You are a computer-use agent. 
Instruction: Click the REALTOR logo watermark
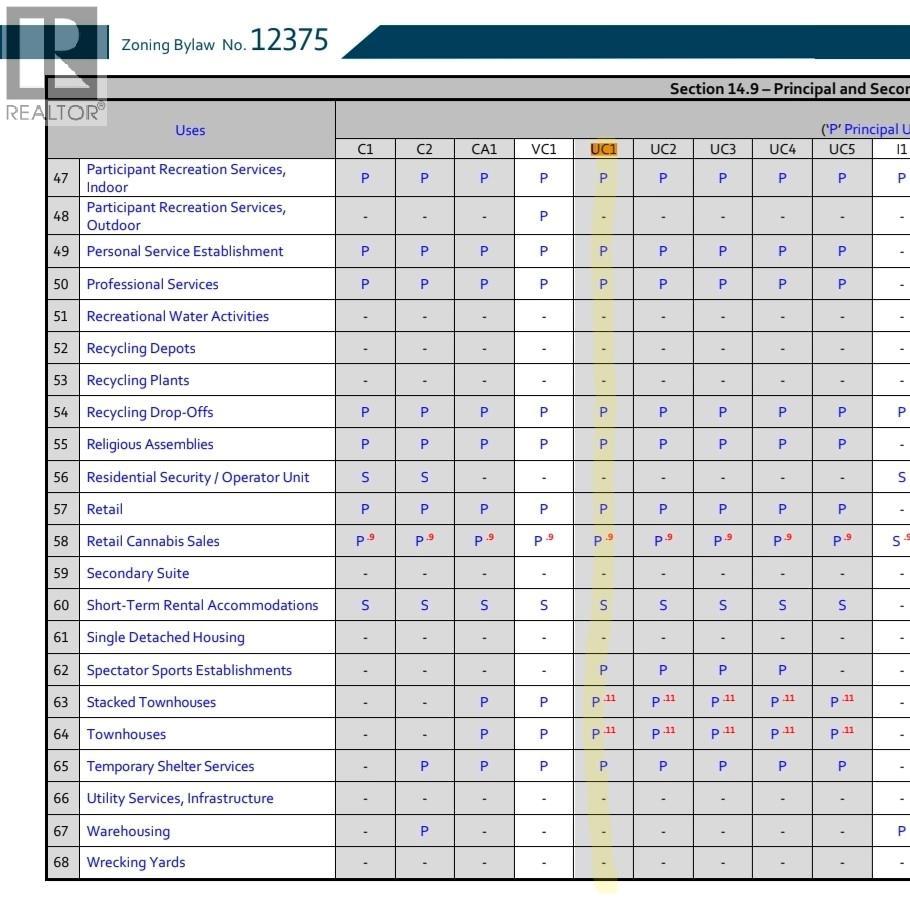[53, 65]
